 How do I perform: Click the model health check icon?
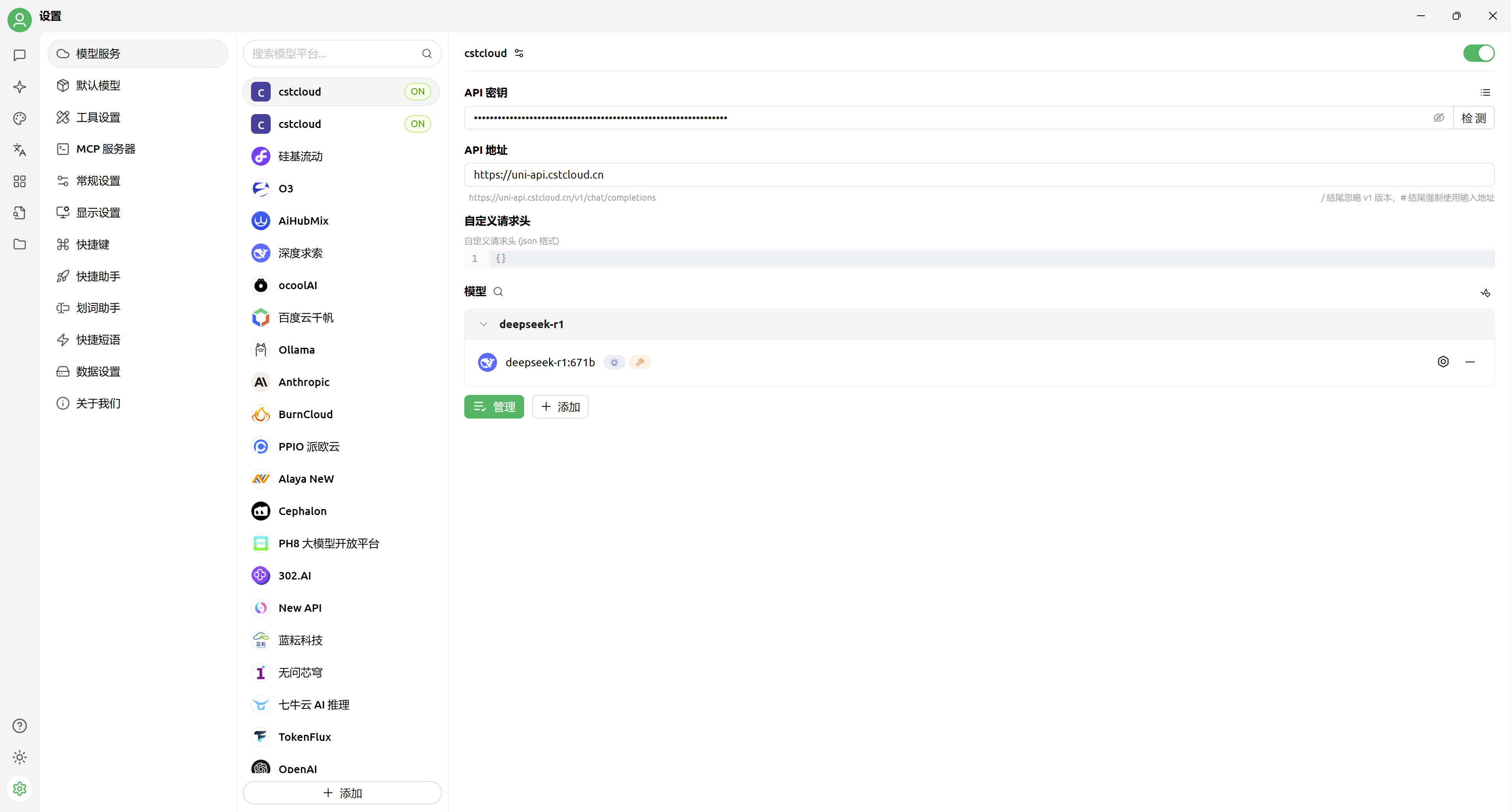click(x=1485, y=292)
